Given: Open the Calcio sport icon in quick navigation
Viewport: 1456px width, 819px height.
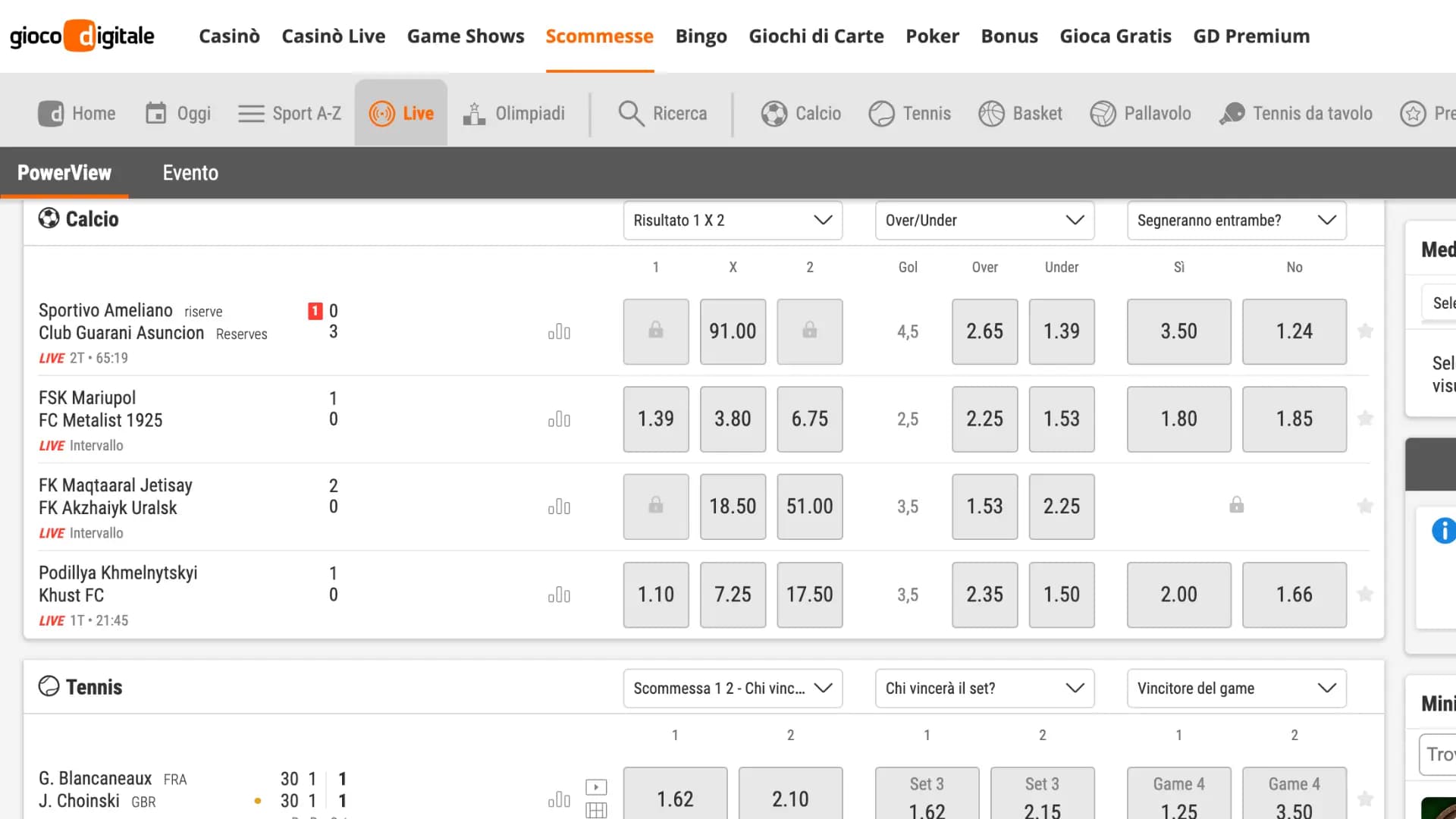Looking at the screenshot, I should 801,113.
